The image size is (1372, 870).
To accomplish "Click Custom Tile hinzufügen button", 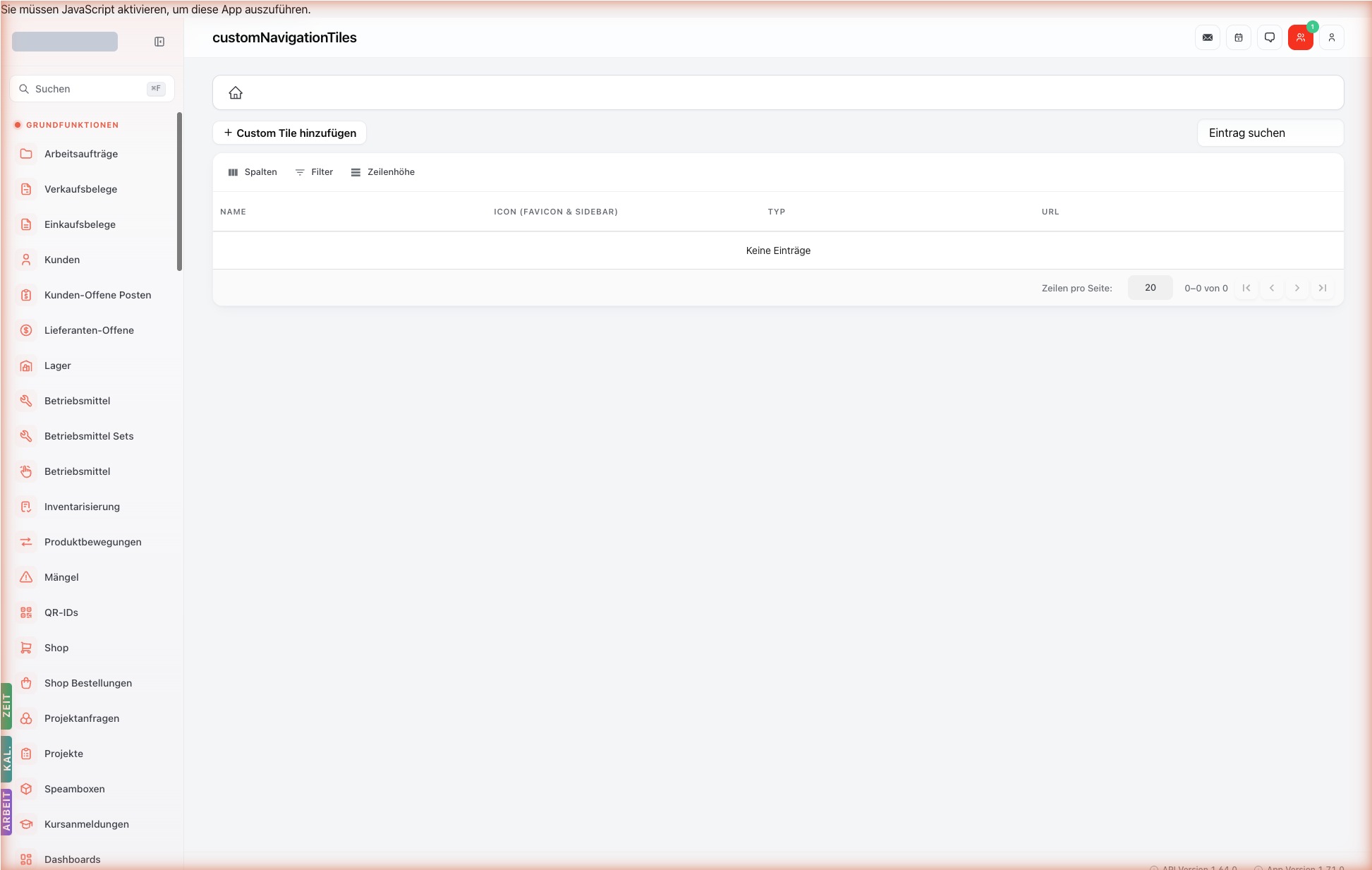I will pyautogui.click(x=290, y=133).
